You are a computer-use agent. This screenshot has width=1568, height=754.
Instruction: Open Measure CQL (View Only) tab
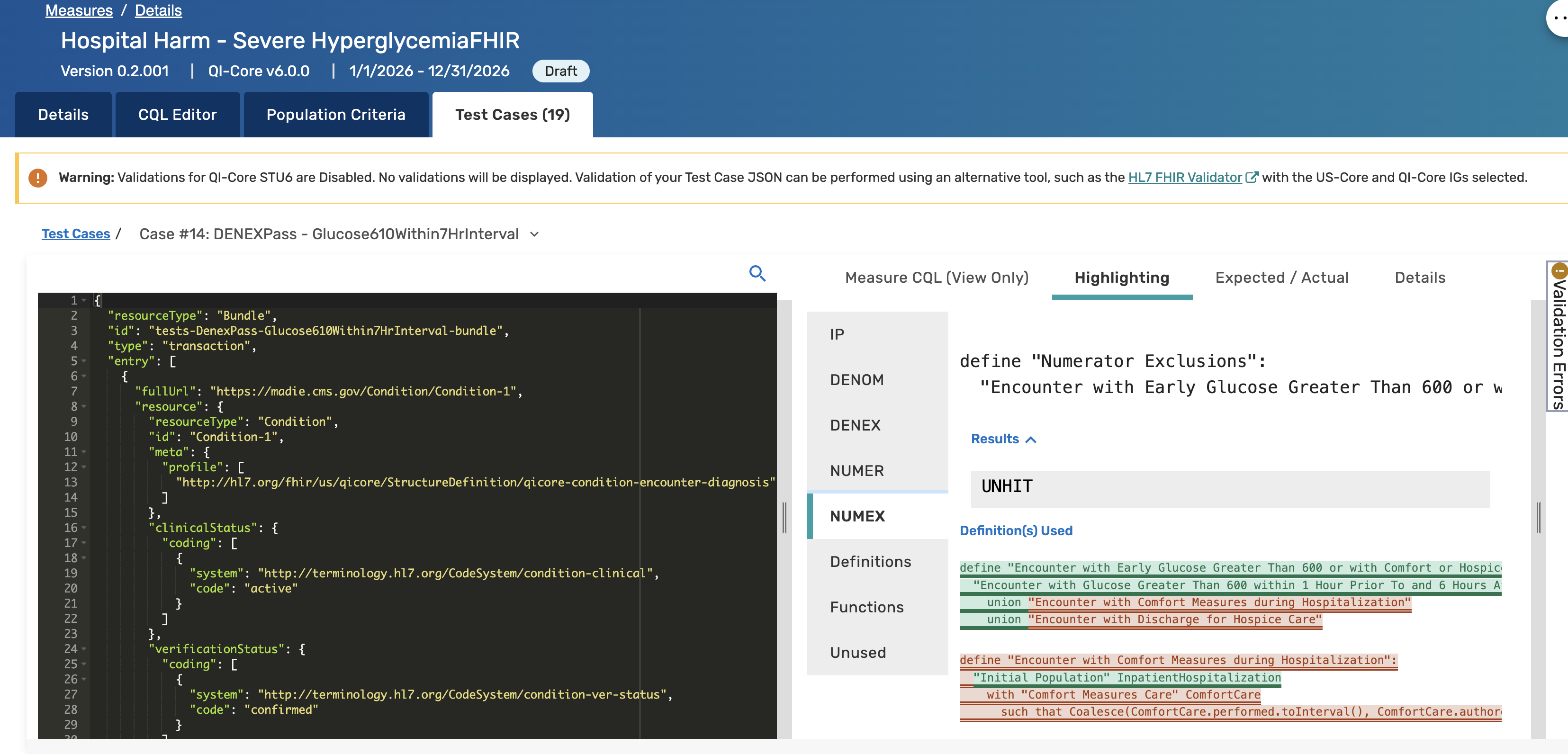click(x=936, y=278)
